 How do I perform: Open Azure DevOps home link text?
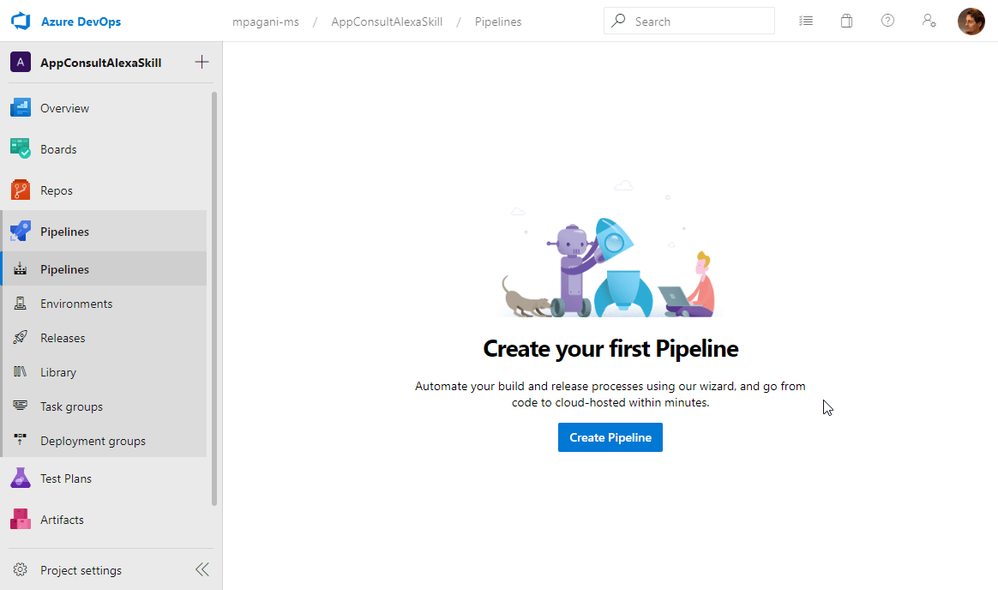pyautogui.click(x=81, y=22)
